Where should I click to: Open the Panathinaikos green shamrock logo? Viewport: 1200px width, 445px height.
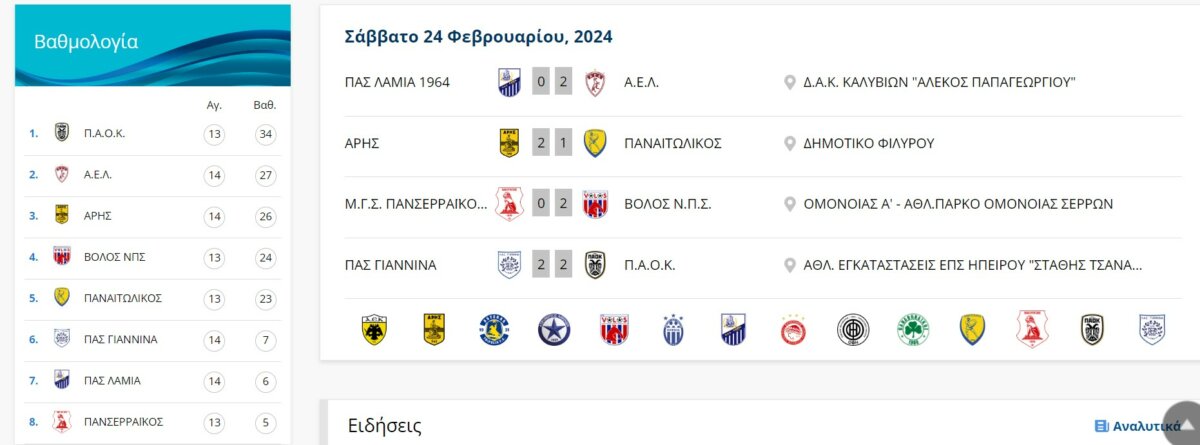tap(913, 330)
